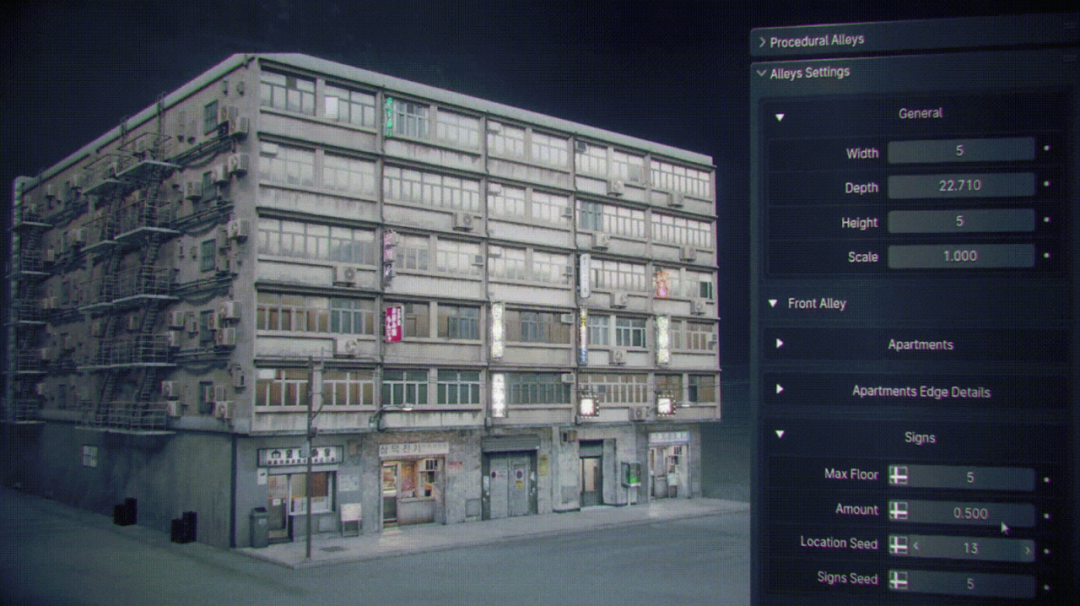Click the Depth label text
1080x606 pixels.
pos(861,187)
